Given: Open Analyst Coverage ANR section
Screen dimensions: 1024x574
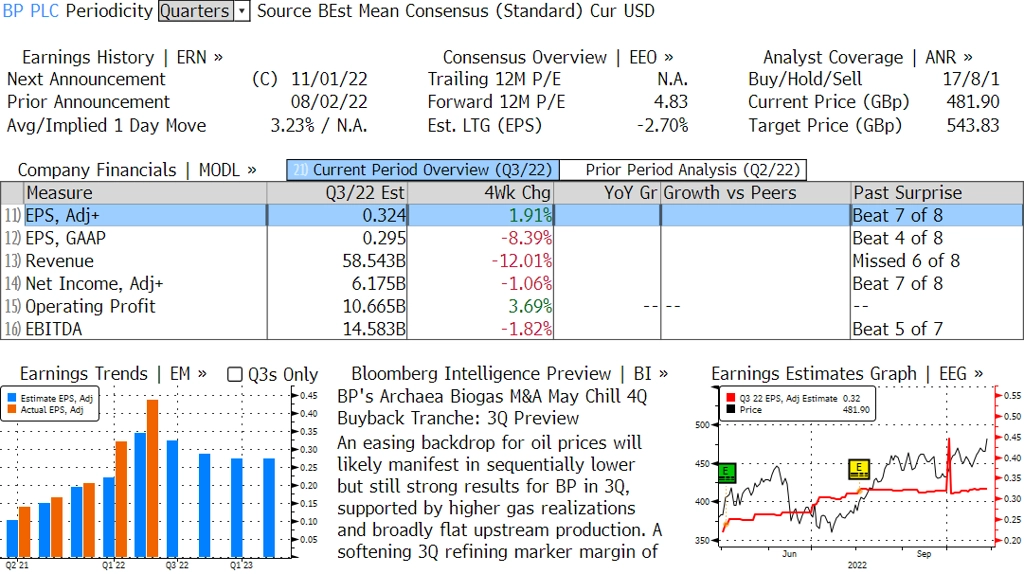Looking at the screenshot, I should (x=867, y=57).
